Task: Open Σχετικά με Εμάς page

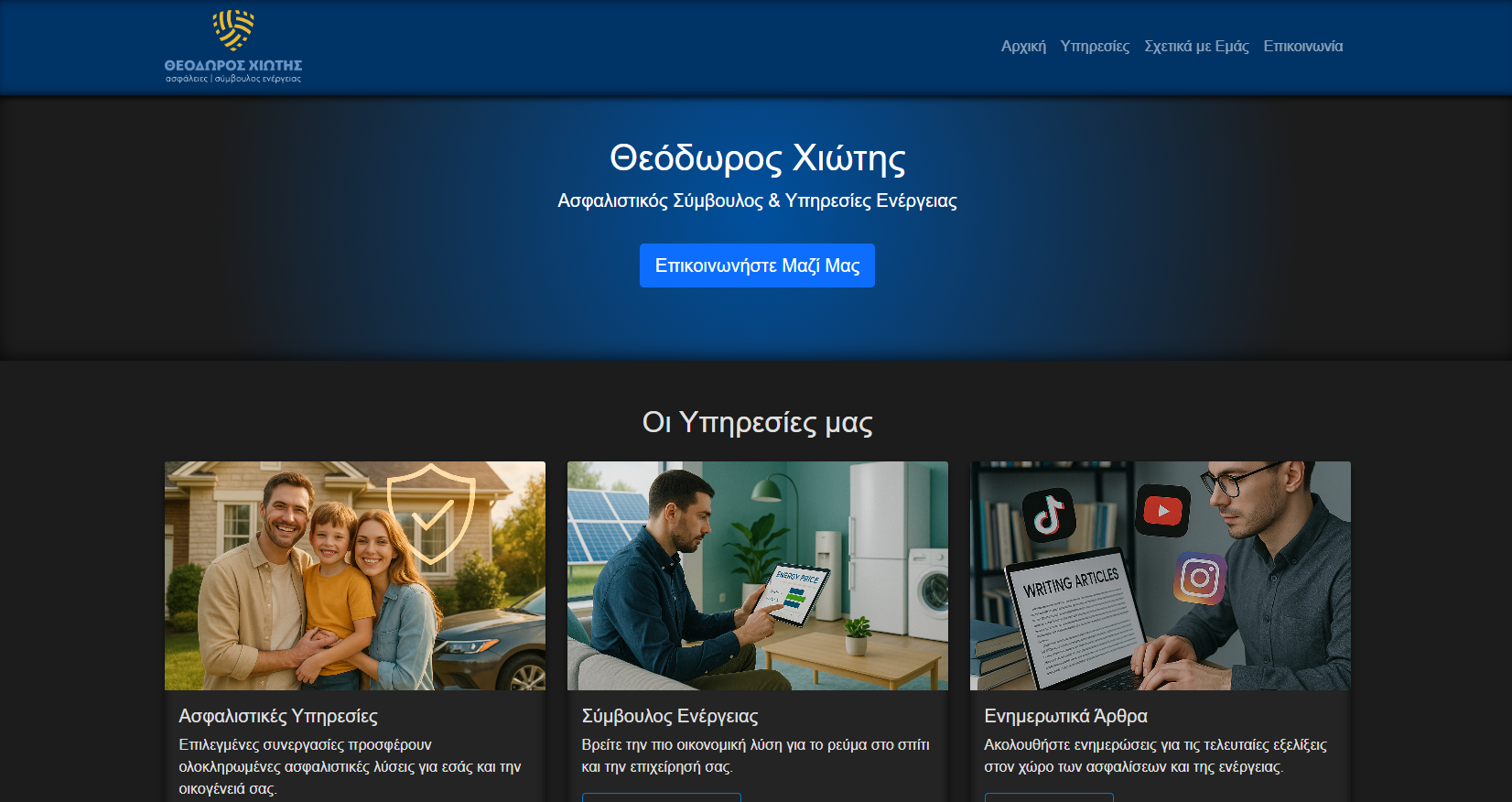Action: [1196, 47]
